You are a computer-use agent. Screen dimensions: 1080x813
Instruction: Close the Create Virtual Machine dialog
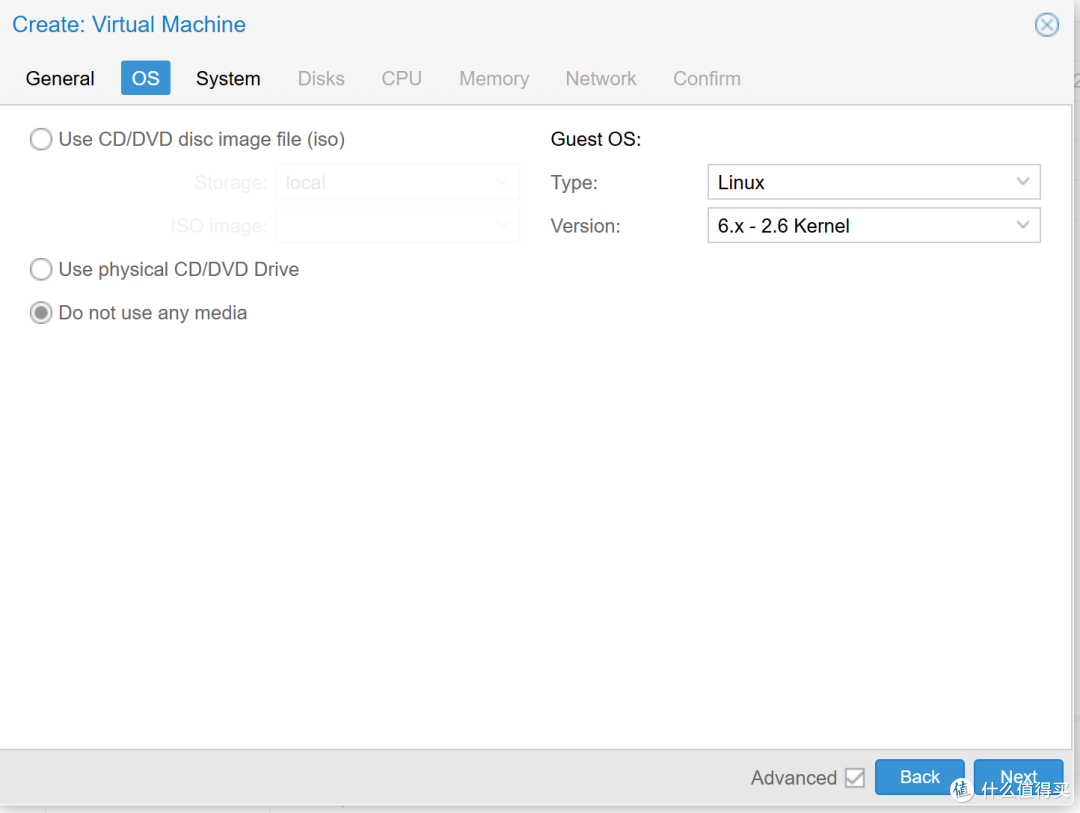click(1046, 25)
